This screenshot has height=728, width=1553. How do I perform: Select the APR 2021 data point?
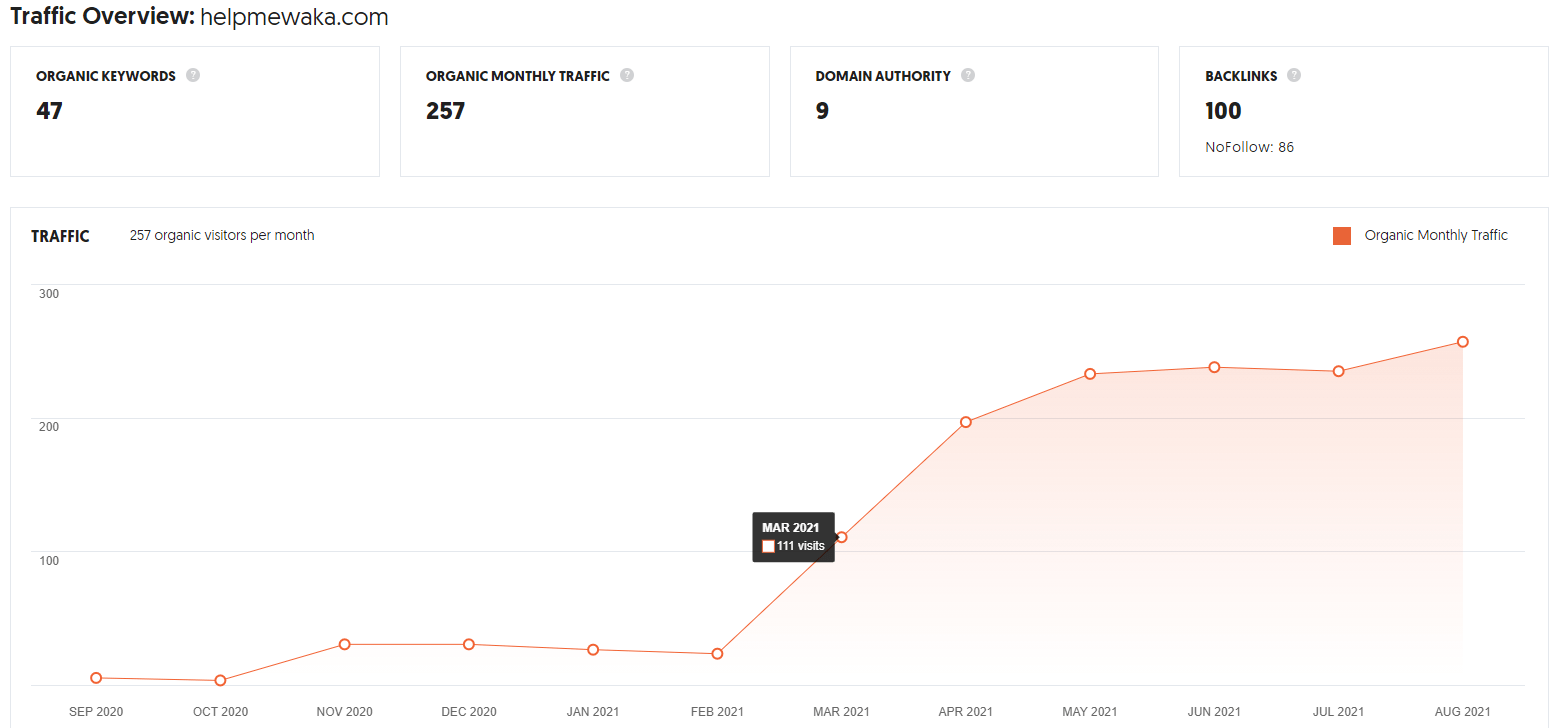(x=966, y=422)
